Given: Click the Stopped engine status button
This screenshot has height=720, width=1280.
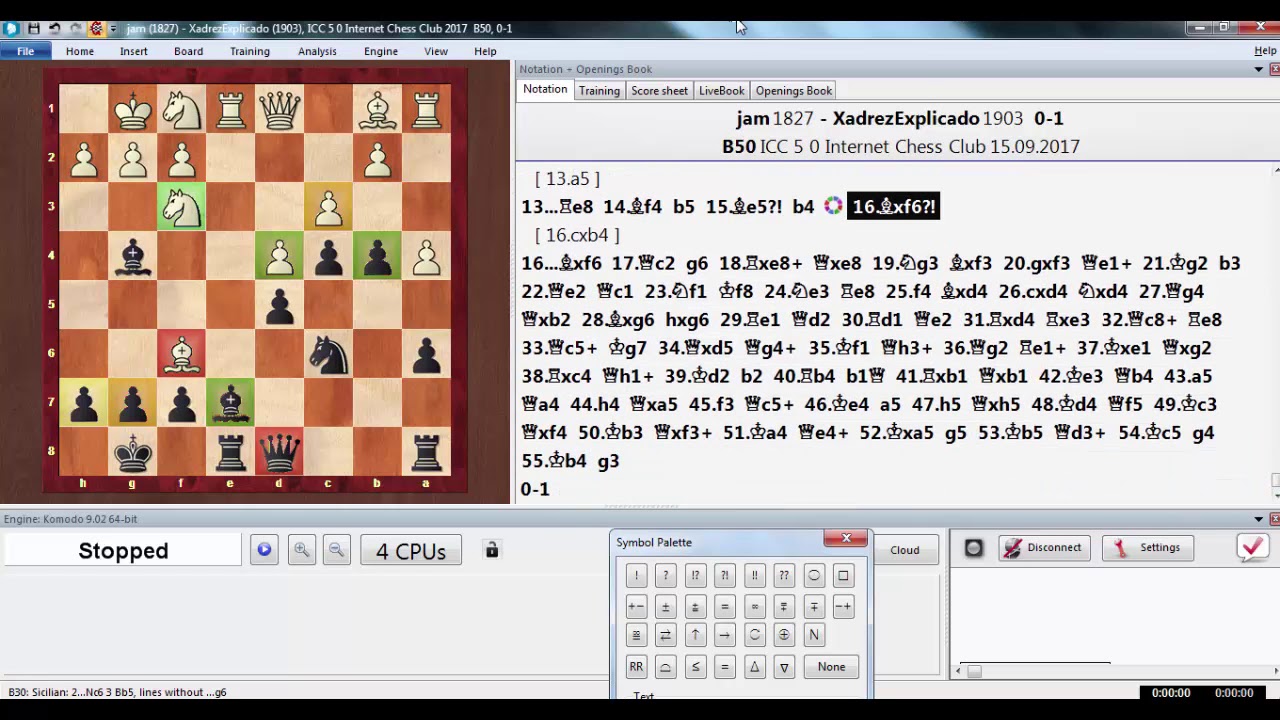Looking at the screenshot, I should [x=123, y=551].
